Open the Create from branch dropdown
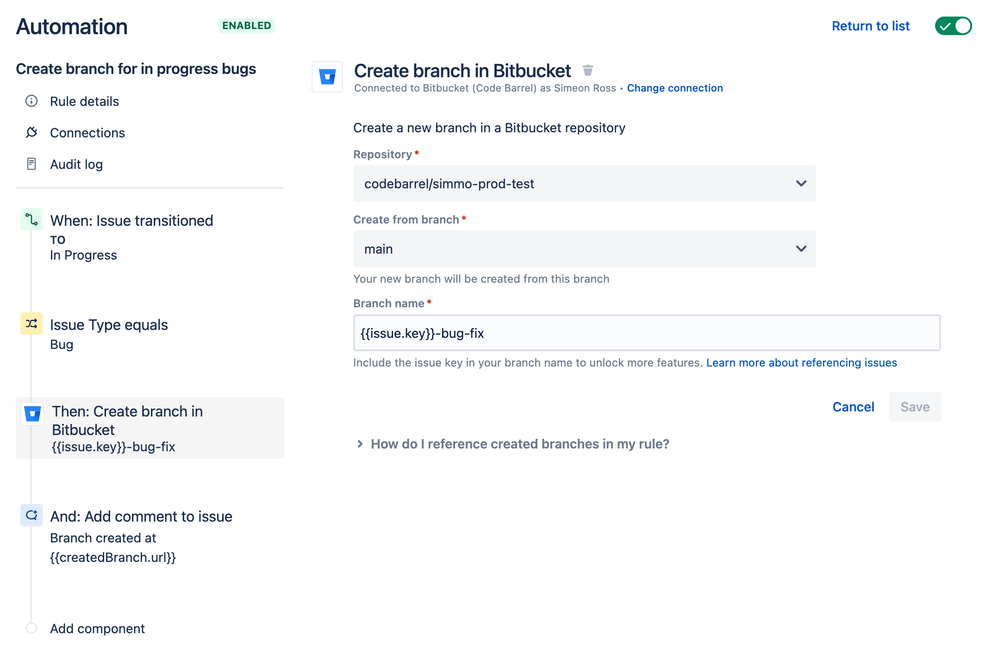Screen dimensions: 999x659 pyautogui.click(x=584, y=249)
